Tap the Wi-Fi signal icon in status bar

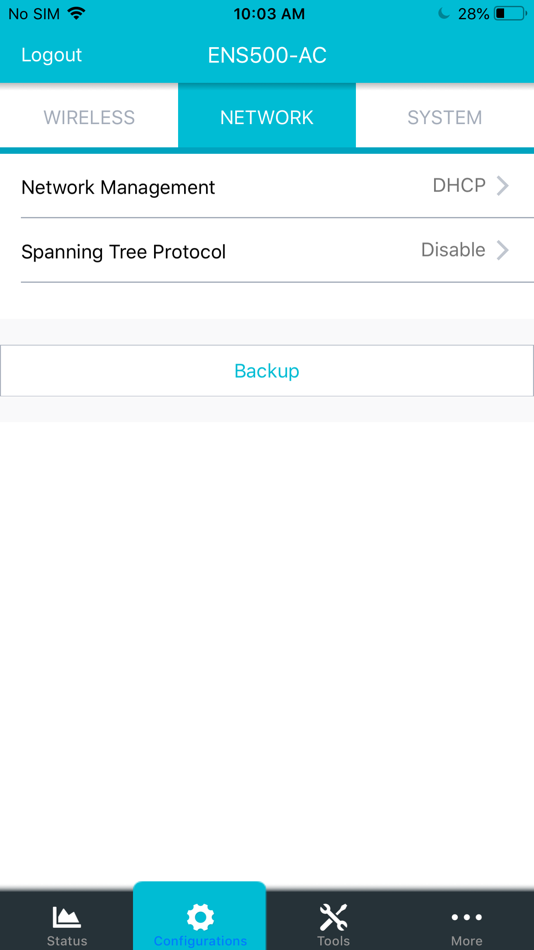[x=76, y=13]
